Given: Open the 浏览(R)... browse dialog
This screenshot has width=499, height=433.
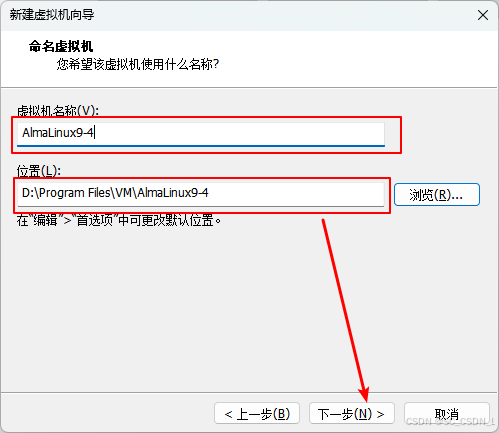Looking at the screenshot, I should tap(437, 195).
